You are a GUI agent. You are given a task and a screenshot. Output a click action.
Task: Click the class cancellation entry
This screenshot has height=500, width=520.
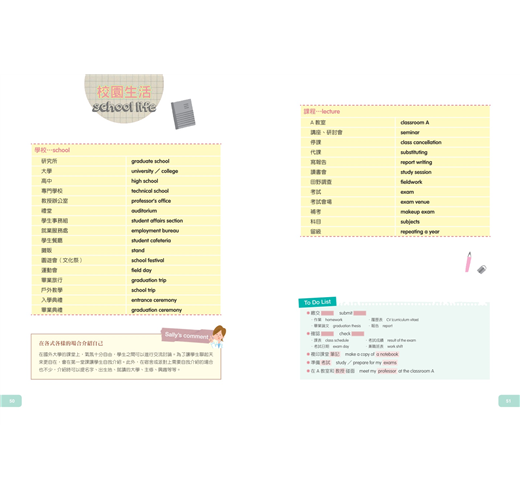pyautogui.click(x=421, y=142)
